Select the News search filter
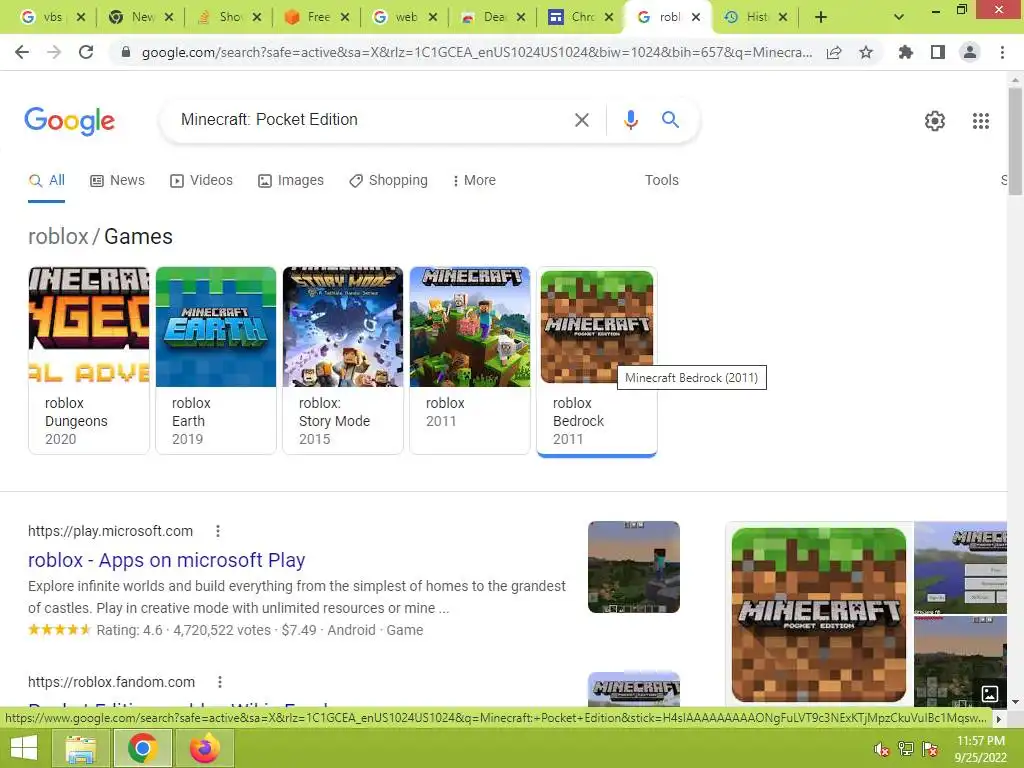Screen dimensions: 1024x768 (117, 181)
